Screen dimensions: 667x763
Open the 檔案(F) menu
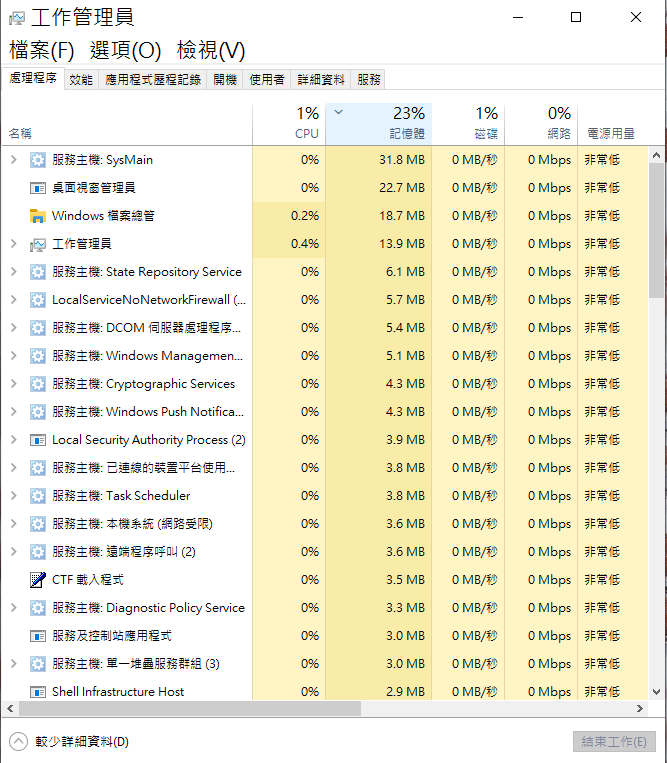[x=41, y=51]
